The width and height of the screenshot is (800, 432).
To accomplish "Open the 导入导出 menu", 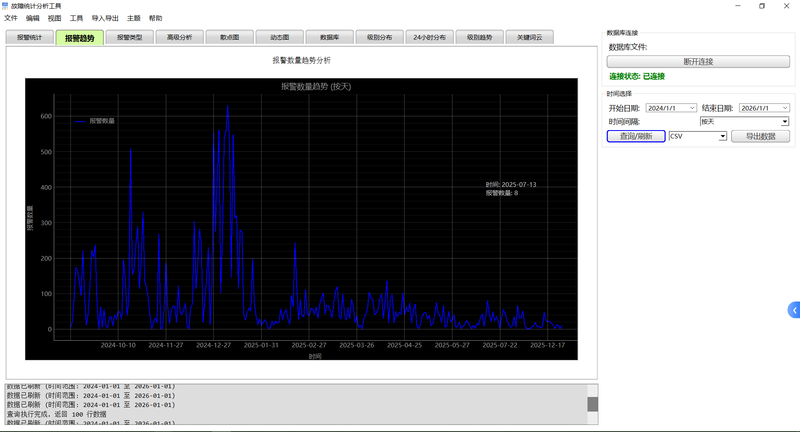I will tap(105, 18).
